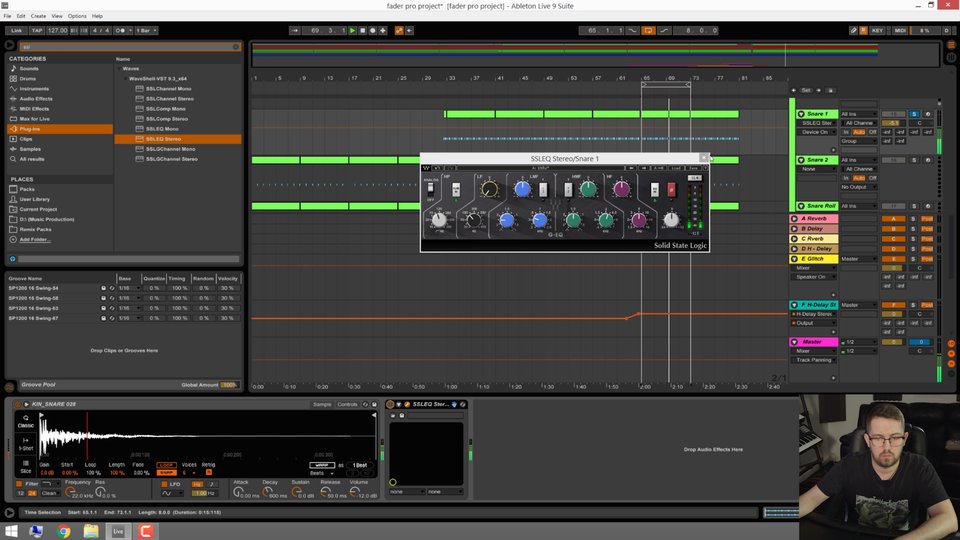Open the Edit menu
960x540 pixels.
click(x=21, y=16)
